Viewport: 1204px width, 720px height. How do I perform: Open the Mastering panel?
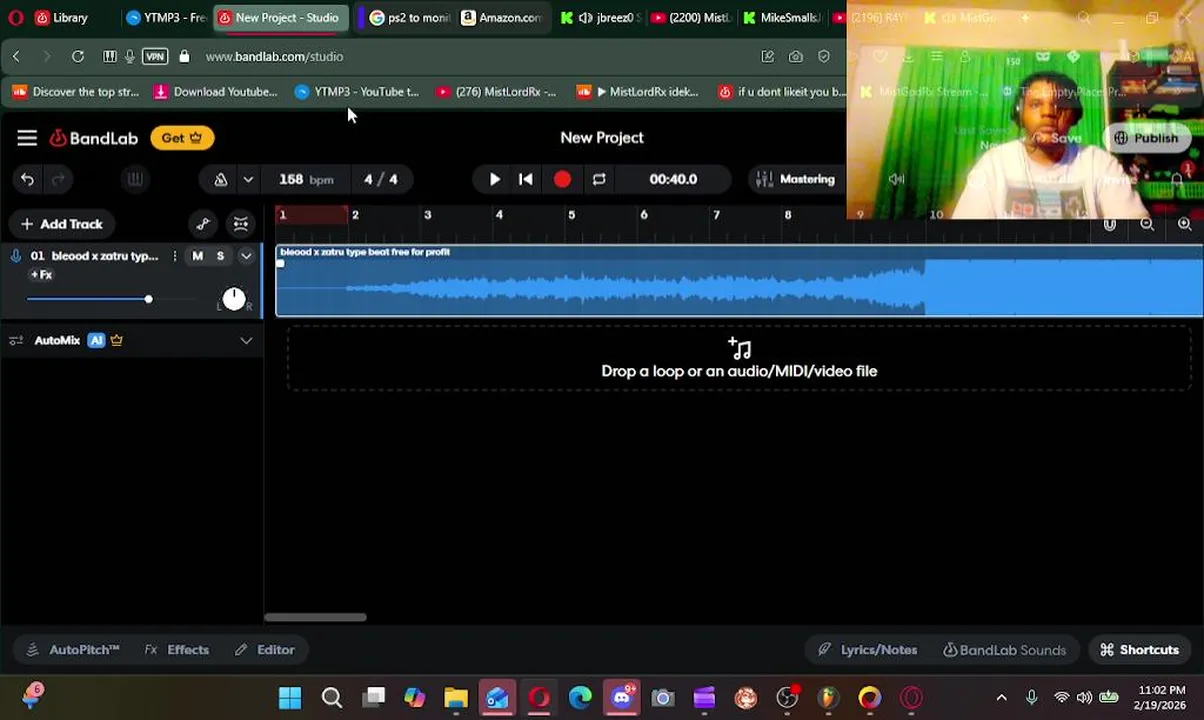796,179
